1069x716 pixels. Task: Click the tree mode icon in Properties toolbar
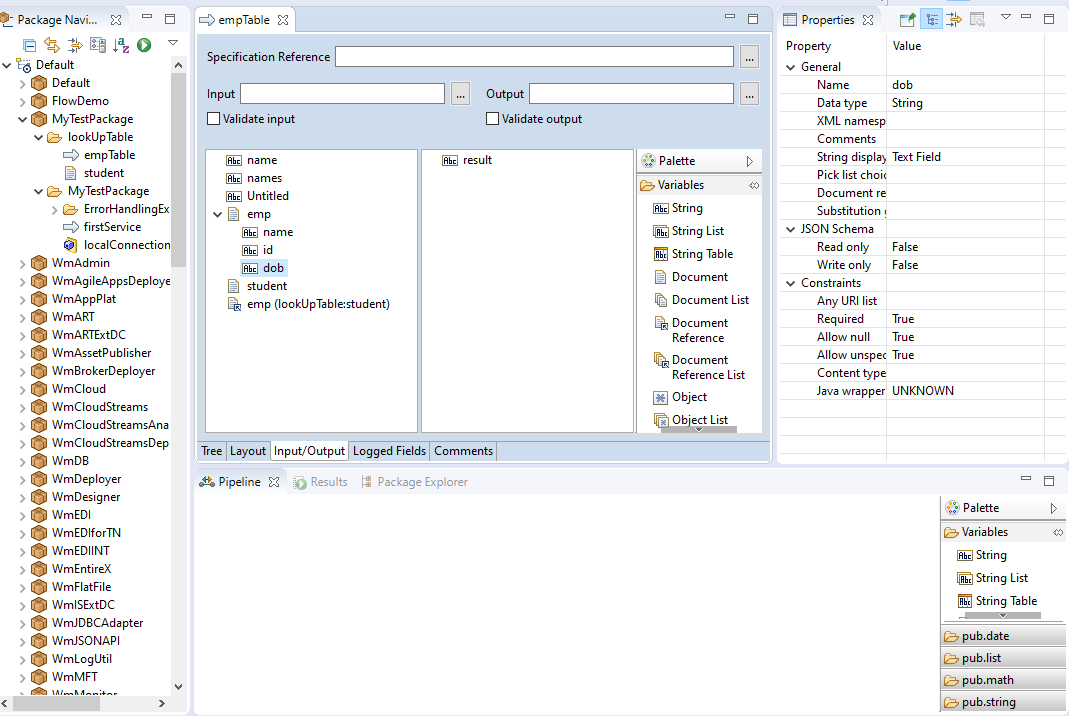932,19
